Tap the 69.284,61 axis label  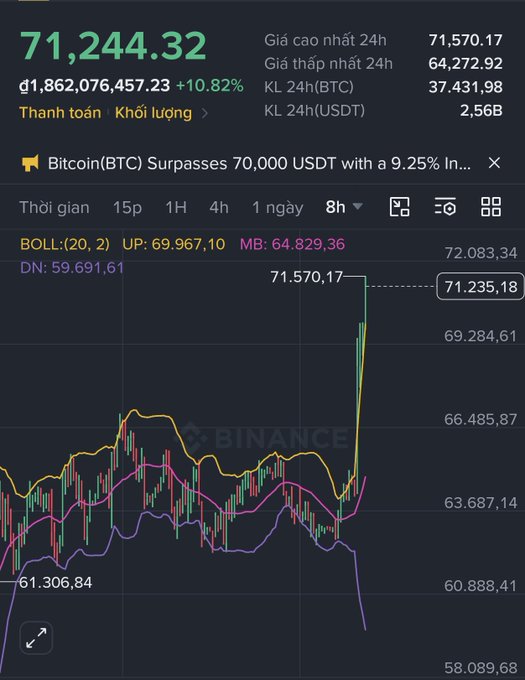pos(481,336)
